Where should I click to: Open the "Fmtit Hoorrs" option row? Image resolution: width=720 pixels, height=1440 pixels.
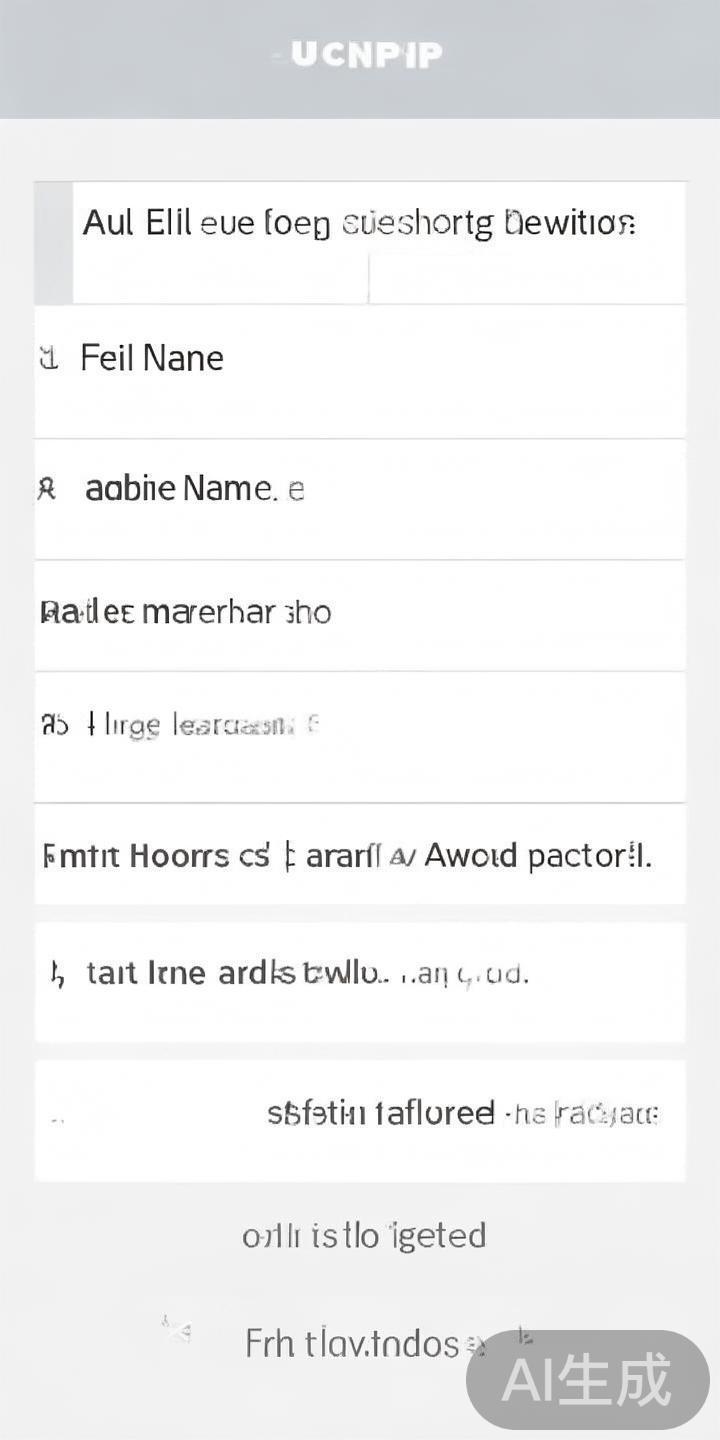click(x=360, y=855)
